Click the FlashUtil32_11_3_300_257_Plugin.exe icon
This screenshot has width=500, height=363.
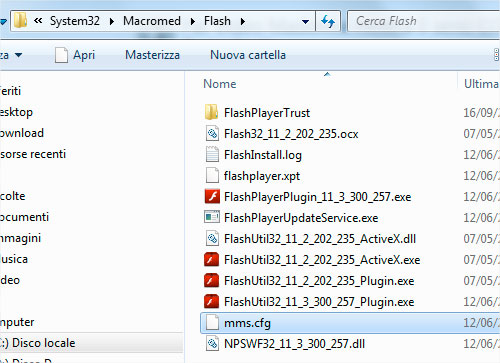point(212,302)
